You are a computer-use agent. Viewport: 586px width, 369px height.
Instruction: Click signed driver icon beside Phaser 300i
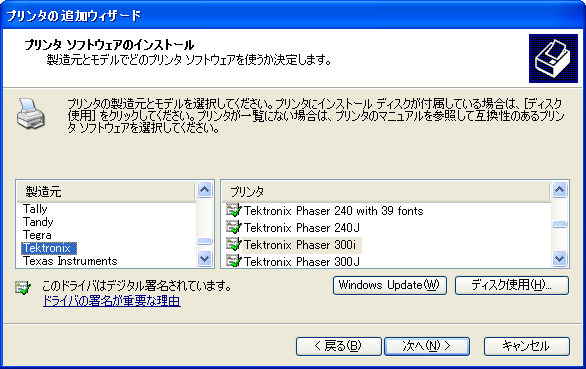pyautogui.click(x=234, y=245)
